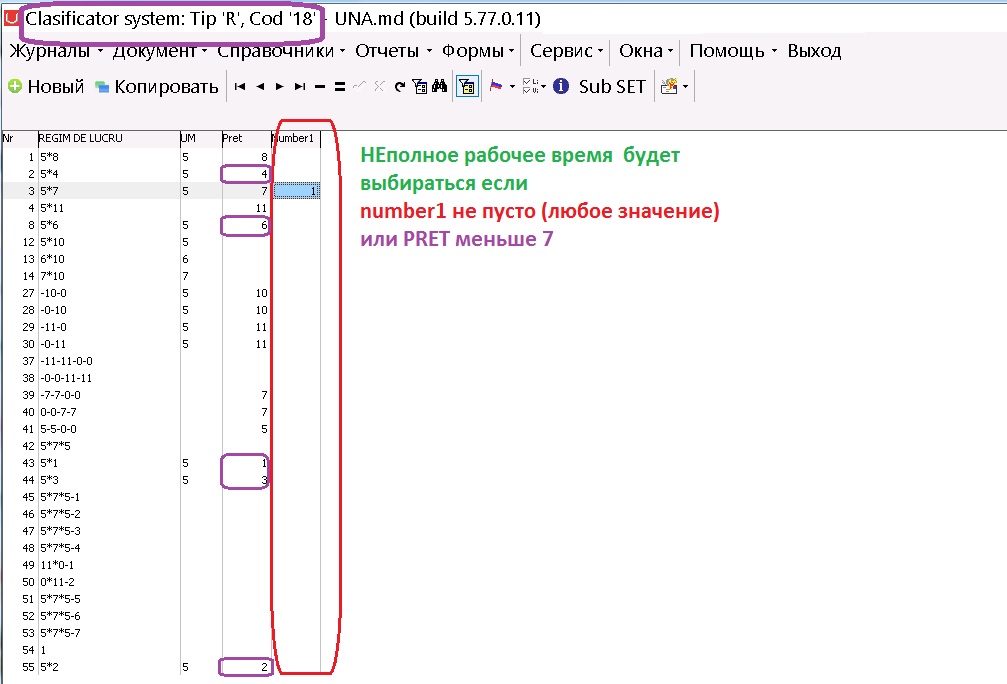This screenshot has width=1007, height=684.
Task: Click Выход to exit
Action: pos(814,51)
